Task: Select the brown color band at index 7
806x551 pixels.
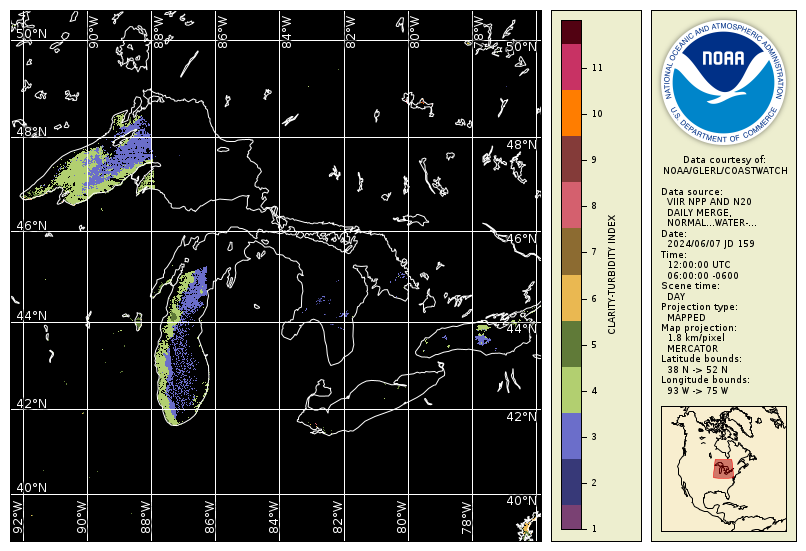Action: click(571, 251)
